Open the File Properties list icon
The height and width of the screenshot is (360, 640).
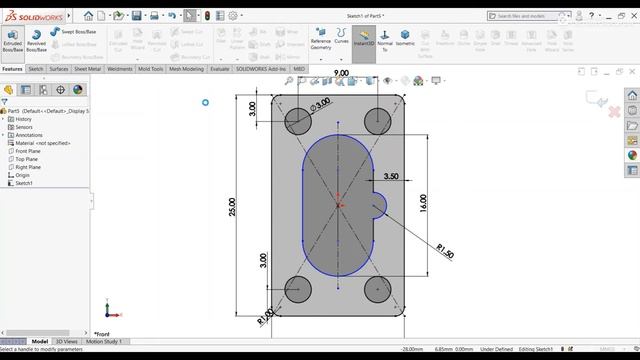pyautogui.click(x=220, y=16)
